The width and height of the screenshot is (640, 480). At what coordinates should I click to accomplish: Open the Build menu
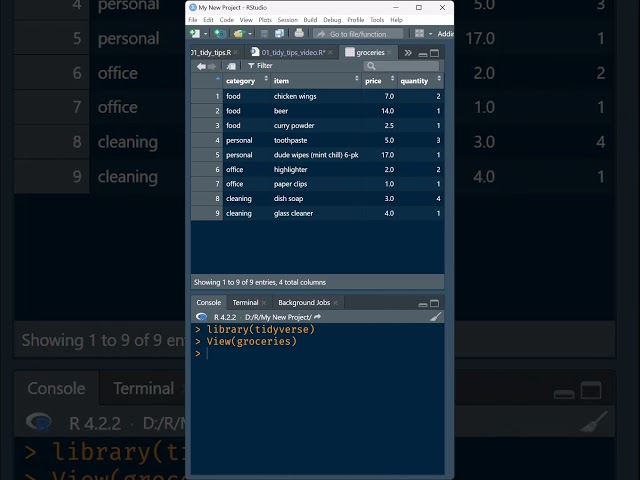(310, 20)
